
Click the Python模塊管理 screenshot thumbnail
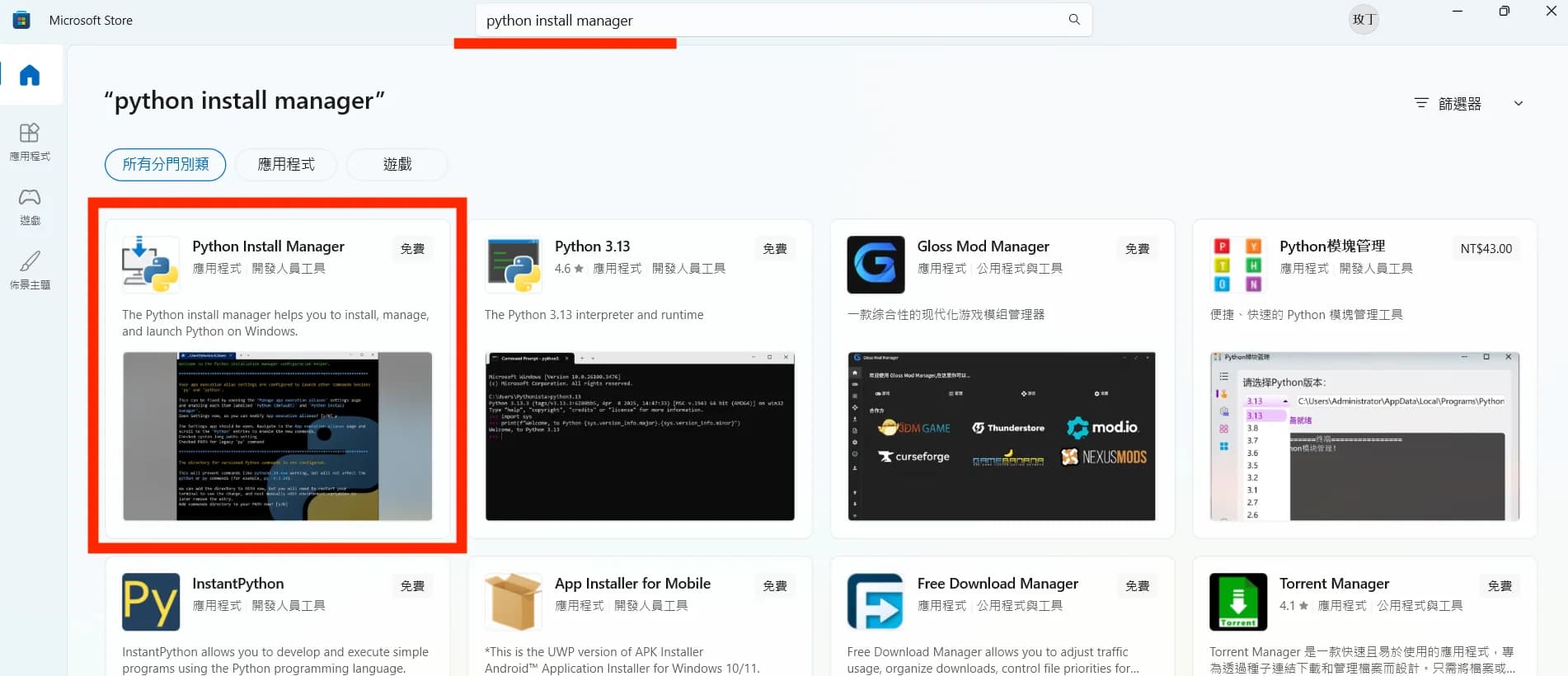point(1364,436)
